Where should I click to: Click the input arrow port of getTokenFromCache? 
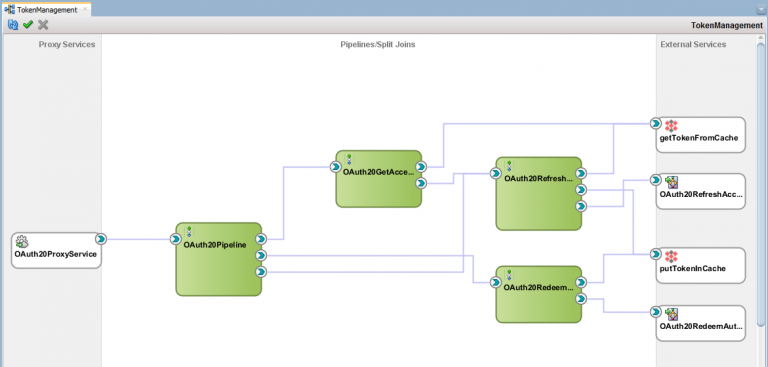[655, 123]
